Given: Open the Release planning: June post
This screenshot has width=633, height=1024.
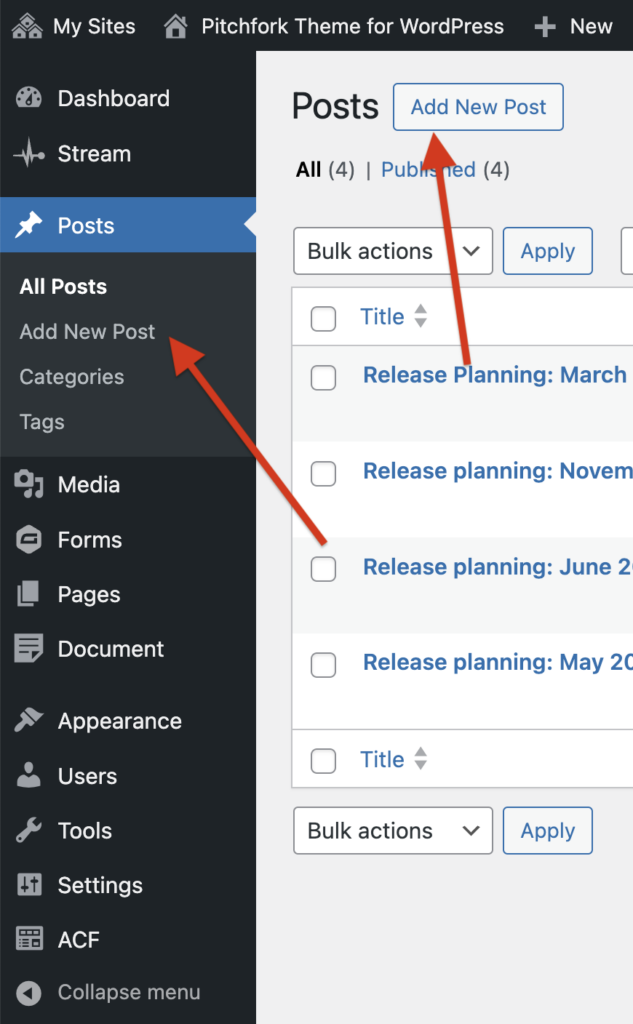Looking at the screenshot, I should tap(498, 567).
